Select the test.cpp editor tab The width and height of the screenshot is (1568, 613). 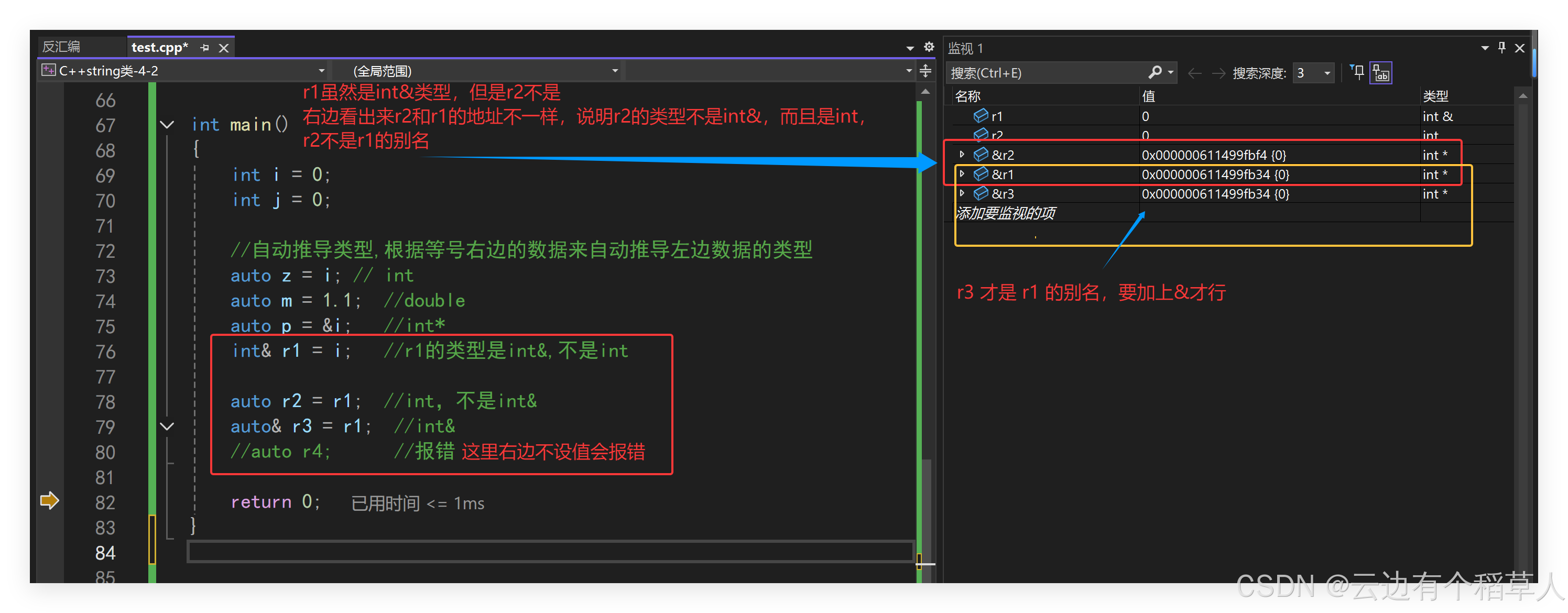[159, 48]
